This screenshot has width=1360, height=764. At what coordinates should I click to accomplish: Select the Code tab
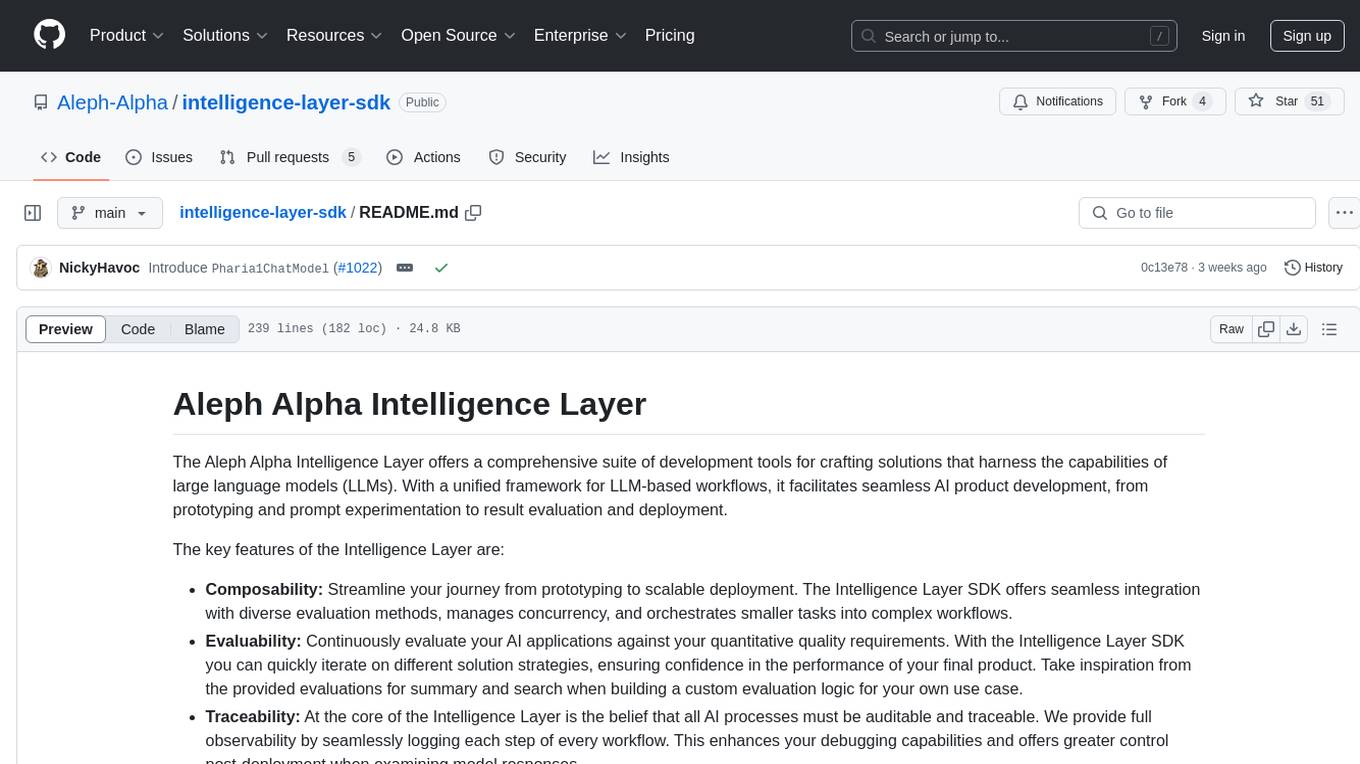click(x=70, y=157)
